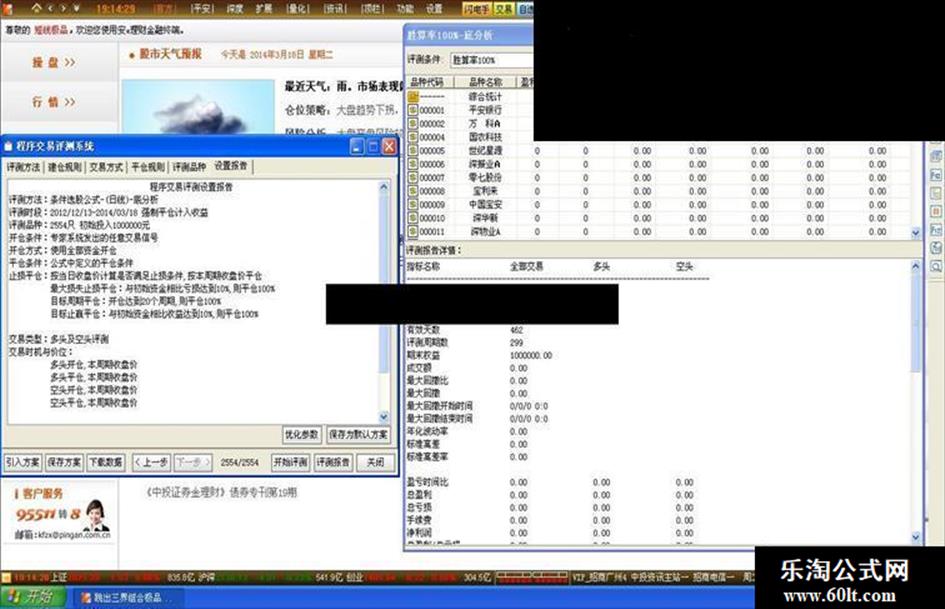Click the stock icon beside code 000006

pos(413,164)
